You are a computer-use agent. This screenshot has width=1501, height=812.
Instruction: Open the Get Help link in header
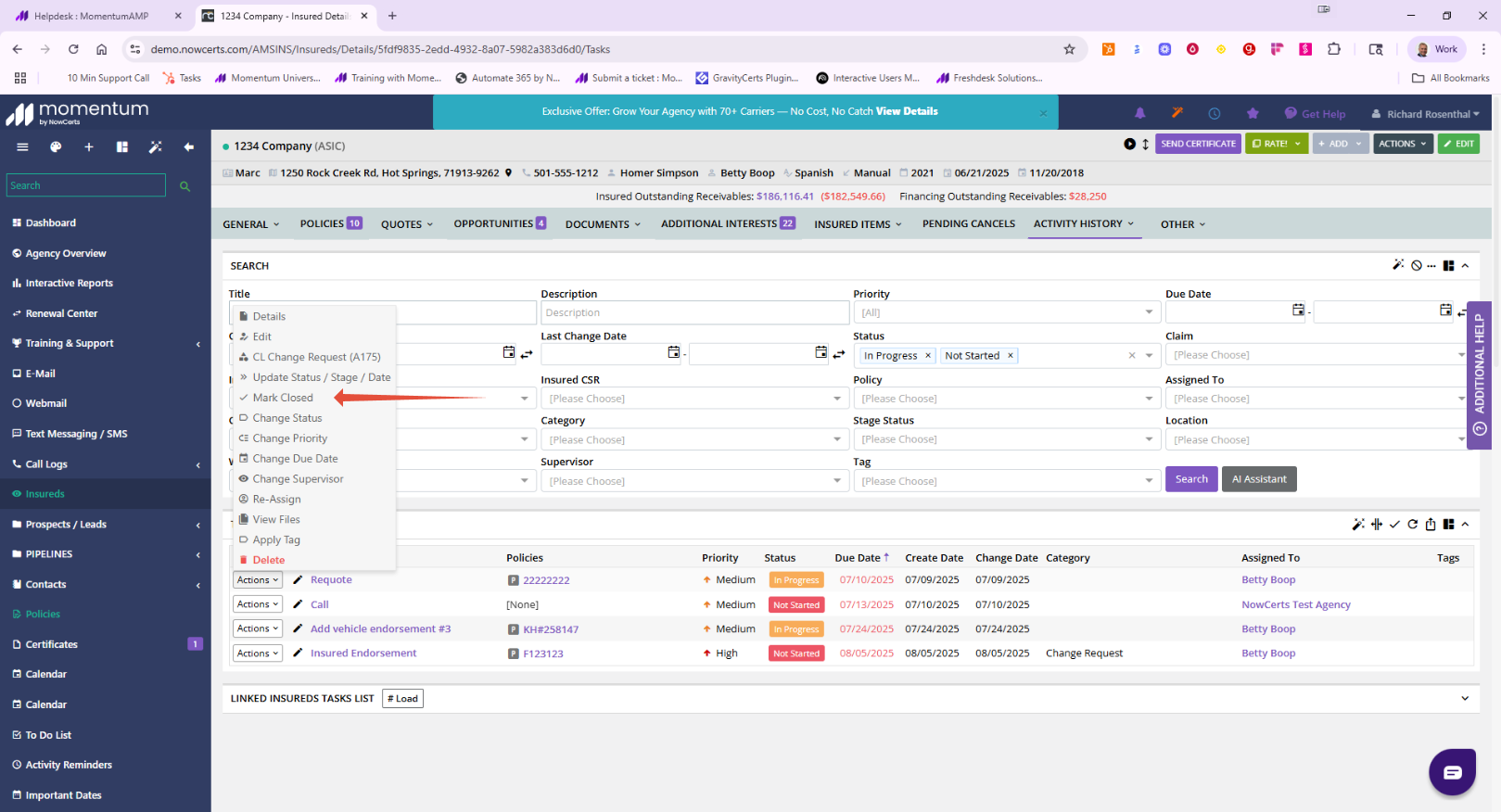1315,114
